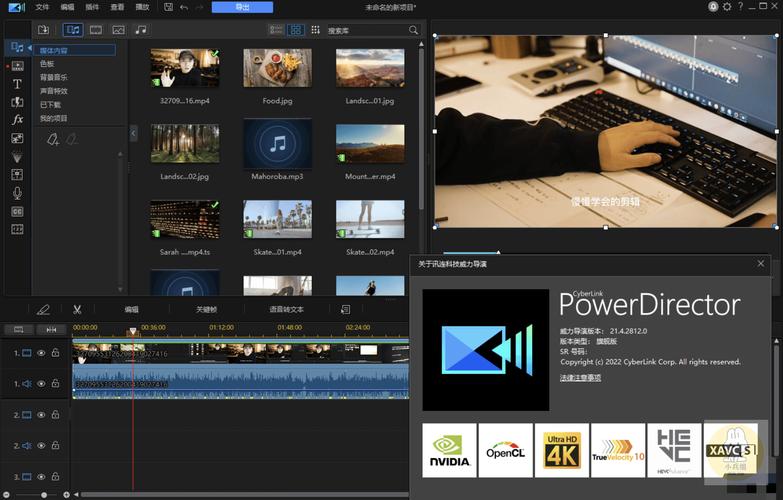Show all media types filter
This screenshot has height=500, width=783.
[x=73, y=30]
